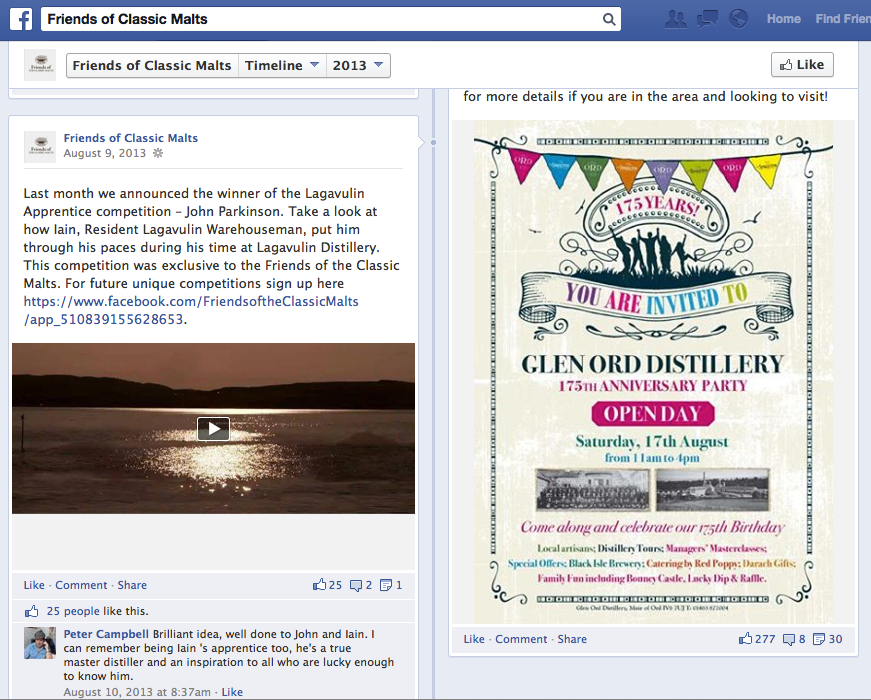This screenshot has height=700, width=871.
Task: Open the FriendsoftheClassicMalts app link
Action: (191, 310)
